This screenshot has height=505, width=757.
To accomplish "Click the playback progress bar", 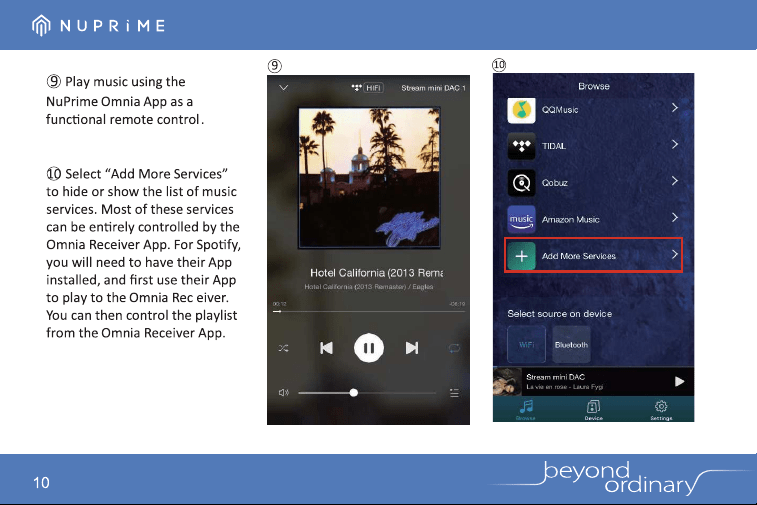I will tap(369, 311).
